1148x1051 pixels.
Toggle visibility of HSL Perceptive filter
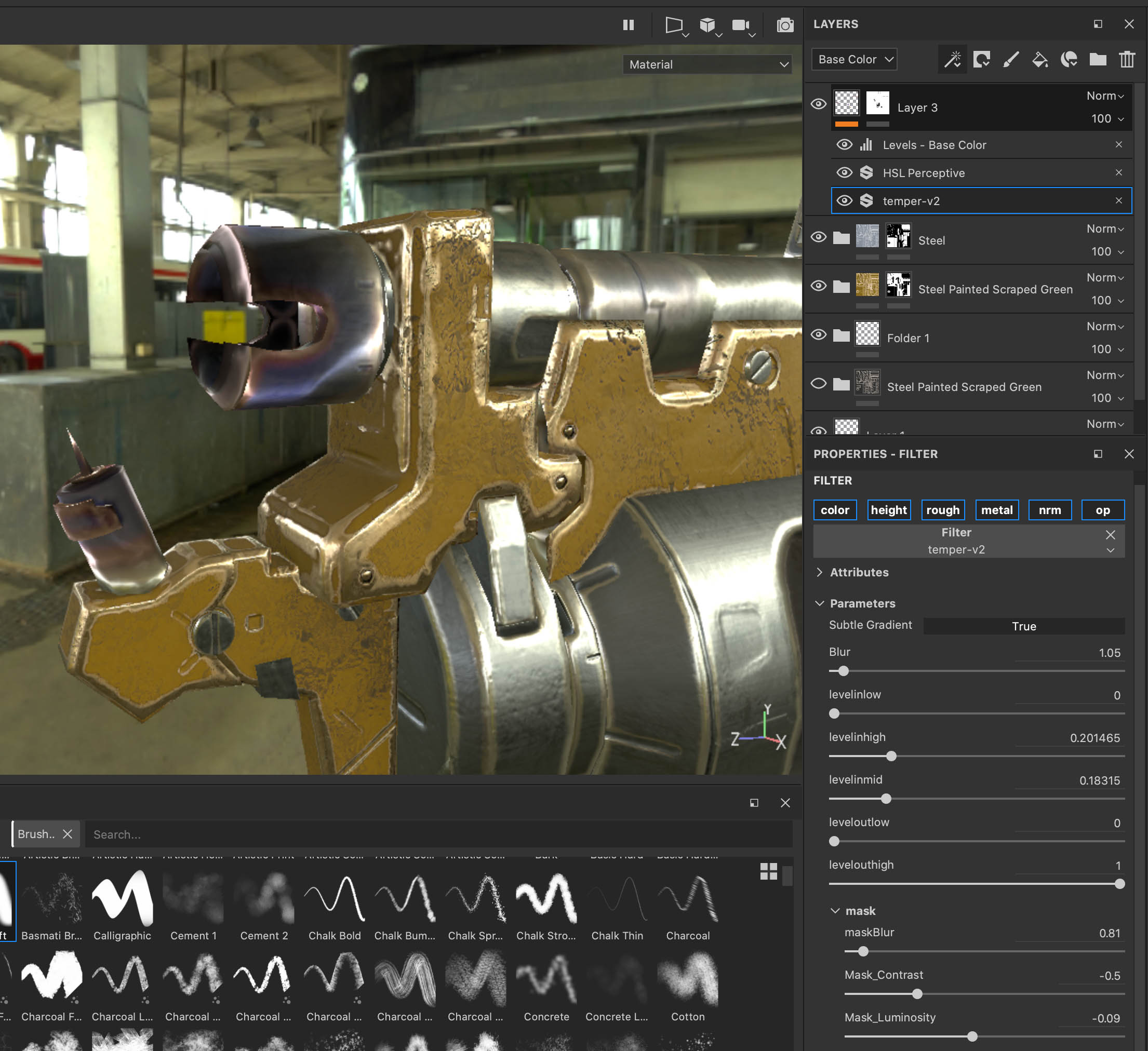tap(844, 172)
